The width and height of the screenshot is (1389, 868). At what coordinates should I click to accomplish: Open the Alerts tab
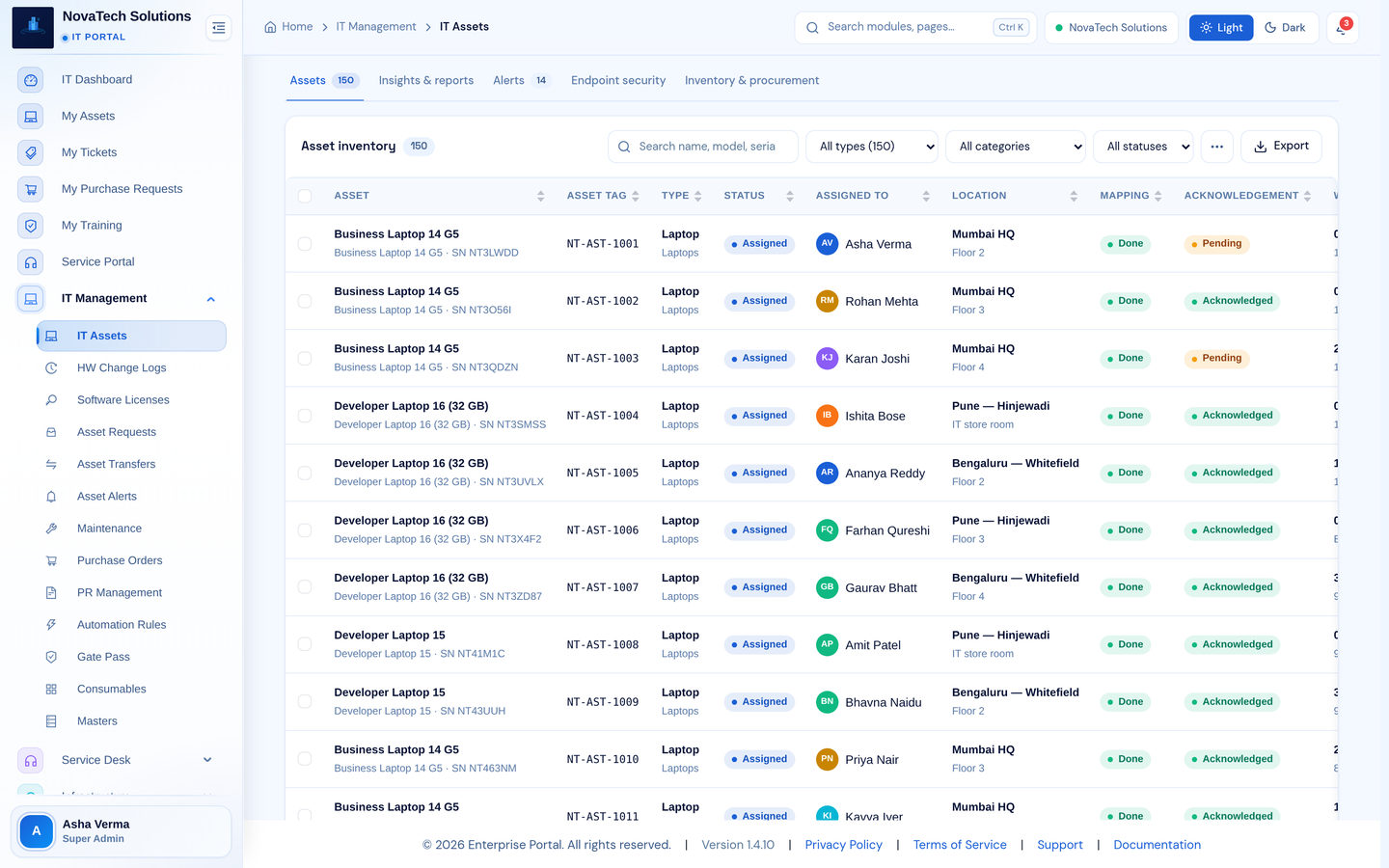coord(521,81)
